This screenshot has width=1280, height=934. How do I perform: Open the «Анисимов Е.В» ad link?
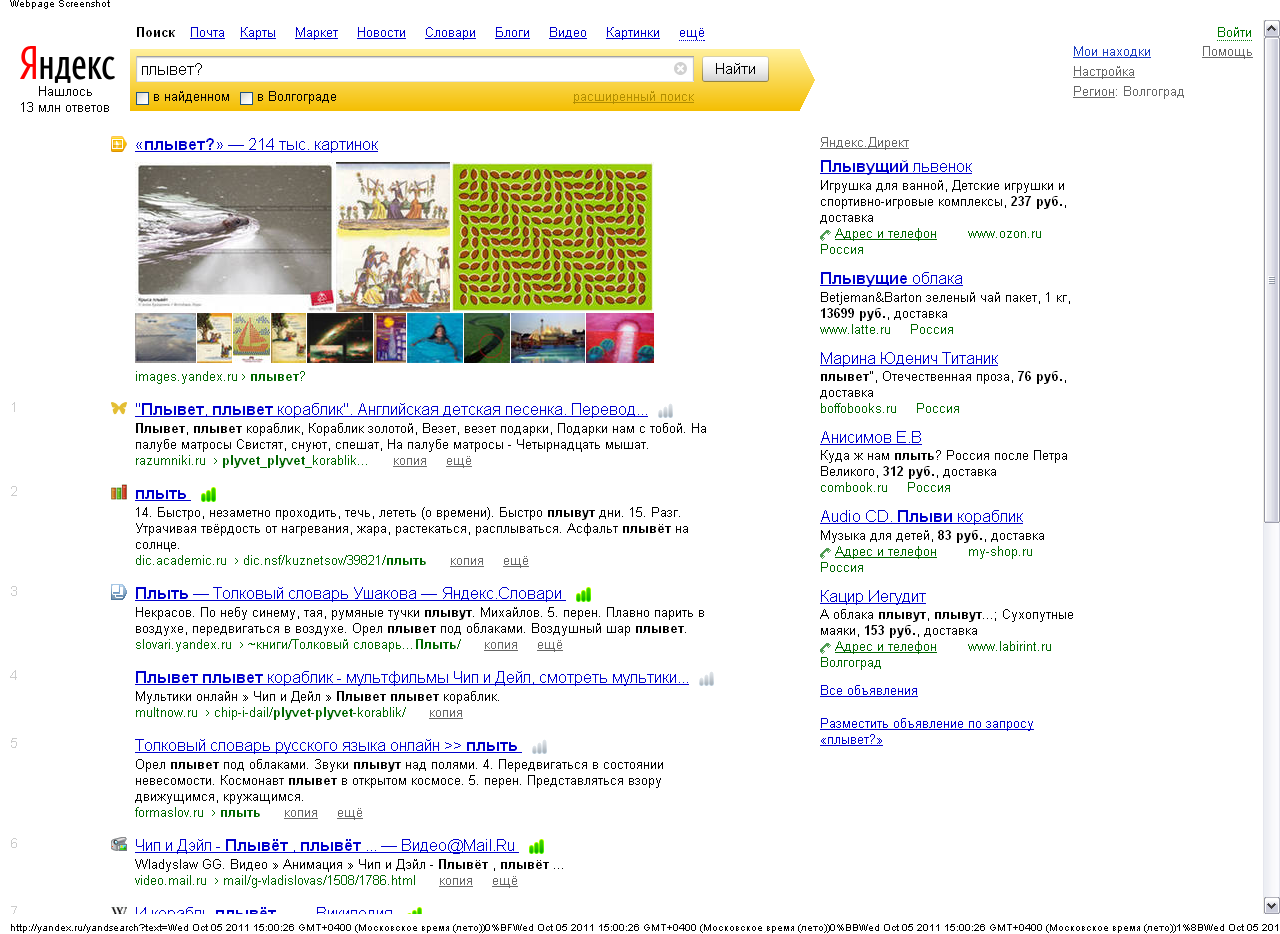(x=871, y=437)
